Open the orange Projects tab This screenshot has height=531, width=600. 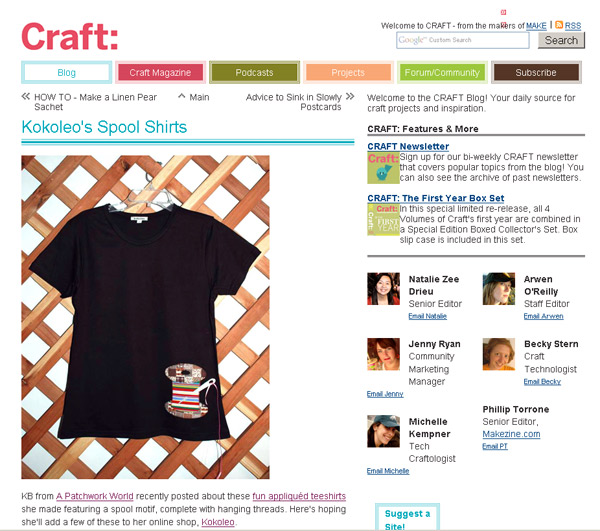click(348, 72)
